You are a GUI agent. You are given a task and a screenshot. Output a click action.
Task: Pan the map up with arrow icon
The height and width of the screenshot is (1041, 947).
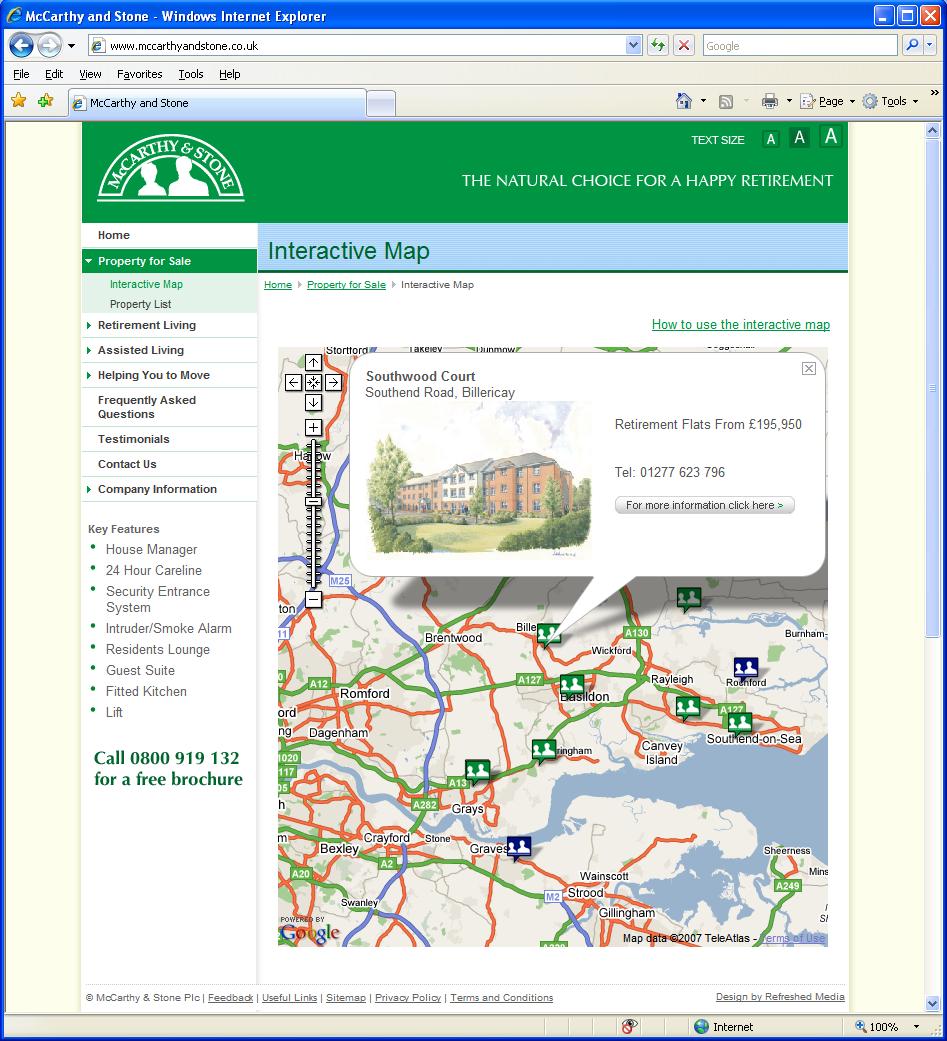pyautogui.click(x=313, y=362)
